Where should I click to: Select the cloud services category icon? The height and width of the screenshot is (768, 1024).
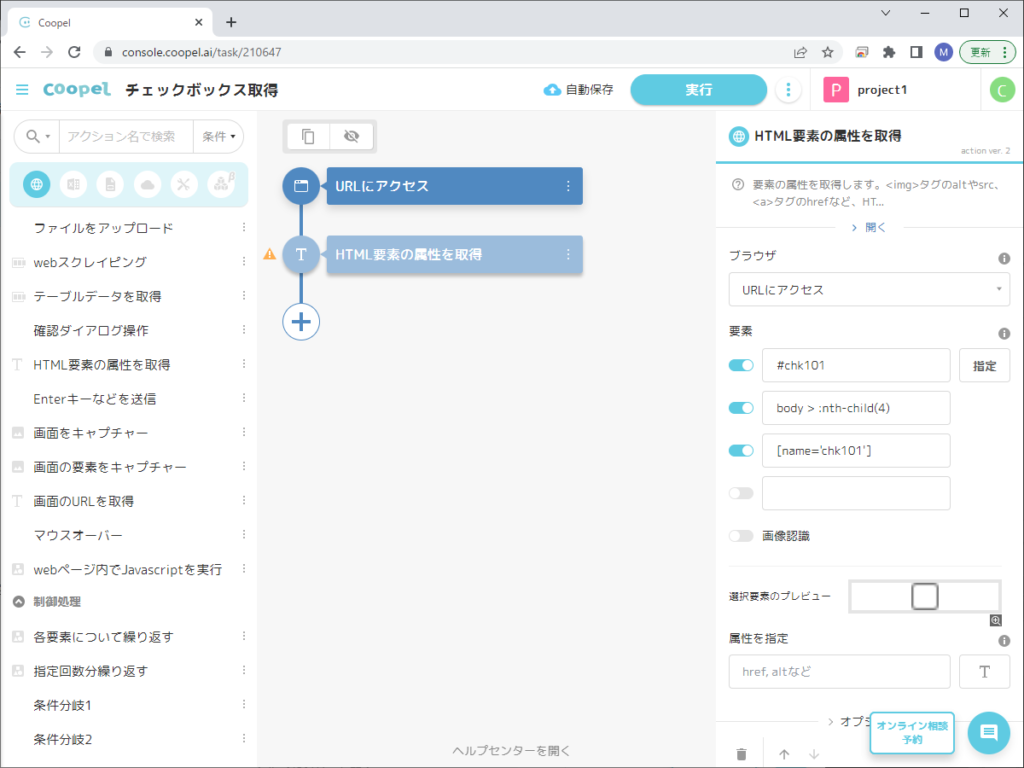tap(147, 185)
